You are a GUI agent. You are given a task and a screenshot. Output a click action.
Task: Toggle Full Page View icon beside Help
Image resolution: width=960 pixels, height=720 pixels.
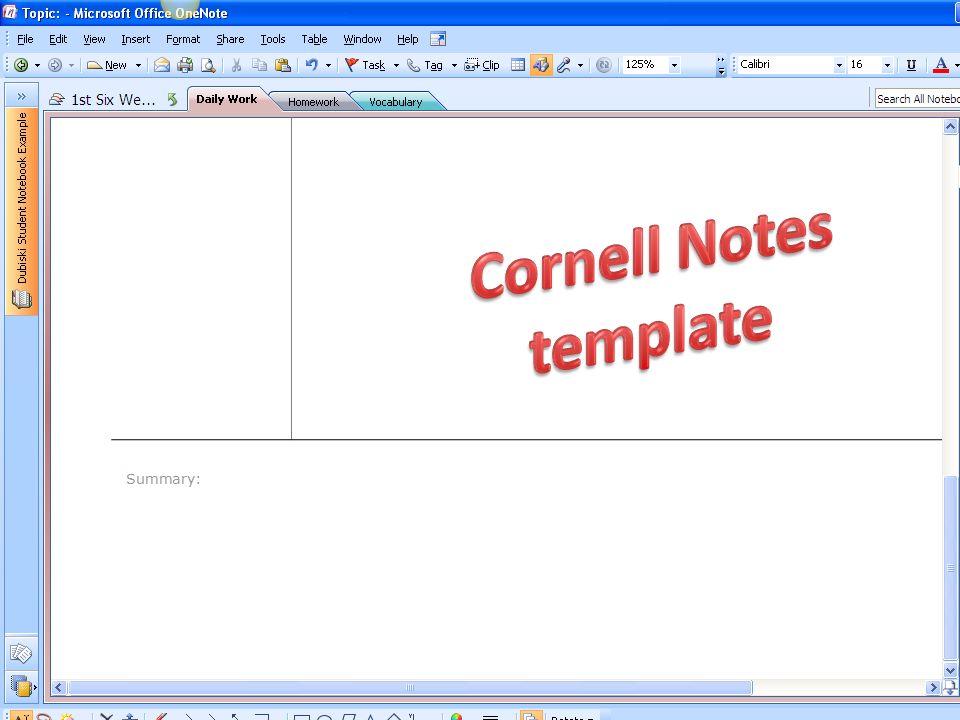pyautogui.click(x=438, y=39)
